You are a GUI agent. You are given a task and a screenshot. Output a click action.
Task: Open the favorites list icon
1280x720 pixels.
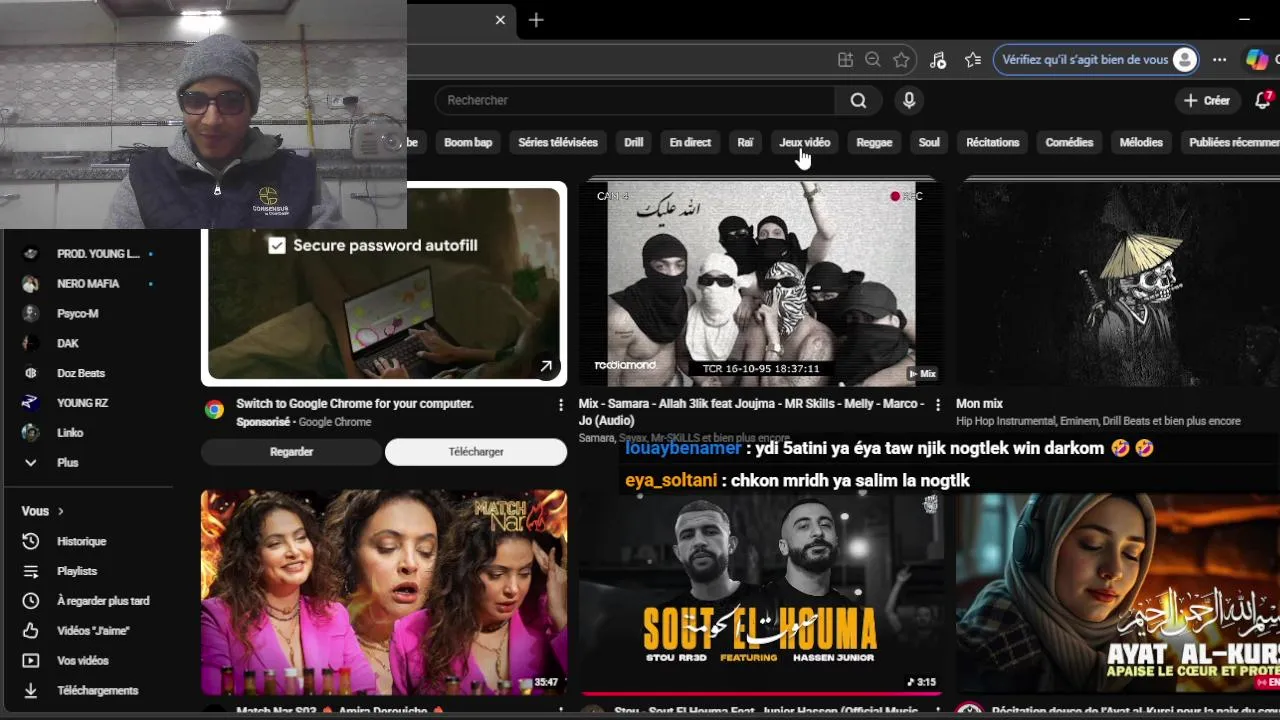973,60
